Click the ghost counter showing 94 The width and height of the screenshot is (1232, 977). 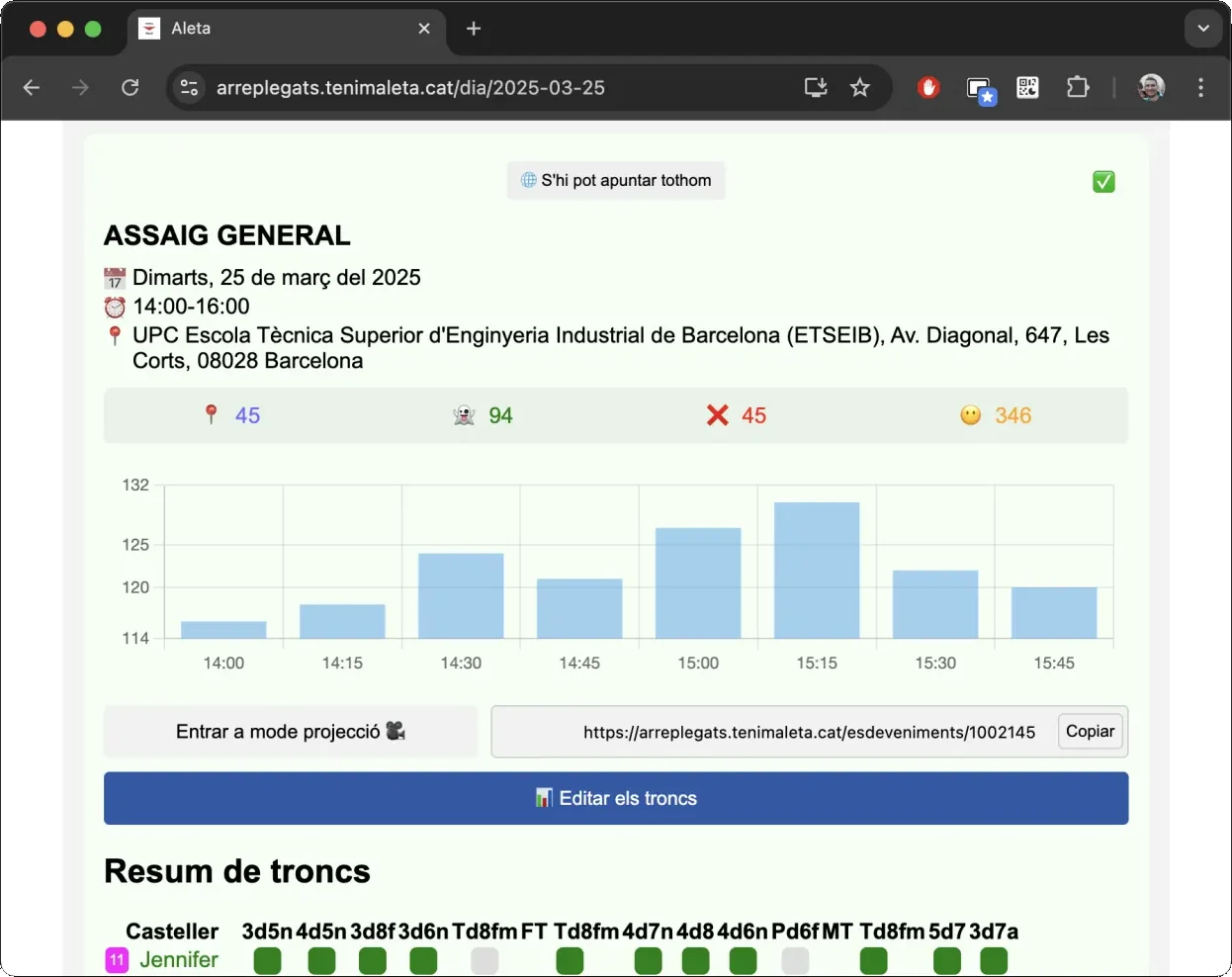[x=484, y=415]
